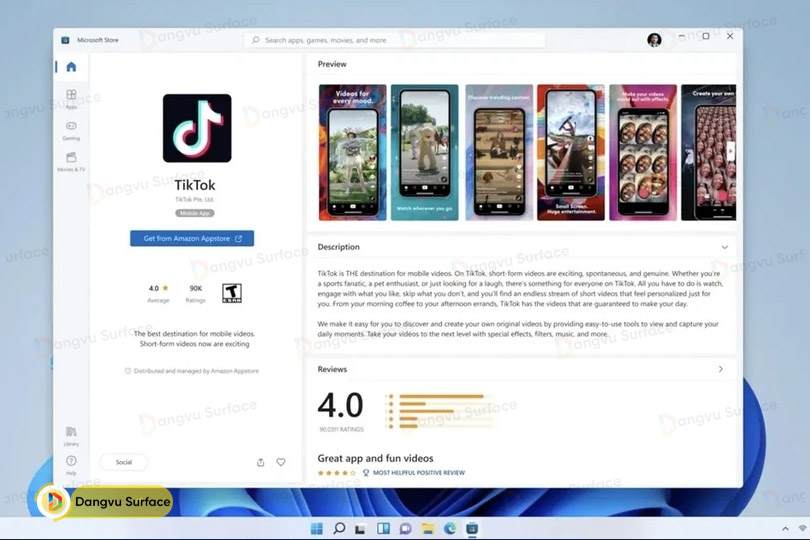Open the 'Videos for every mood' screenshot
This screenshot has height=540, width=810.
[x=352, y=152]
